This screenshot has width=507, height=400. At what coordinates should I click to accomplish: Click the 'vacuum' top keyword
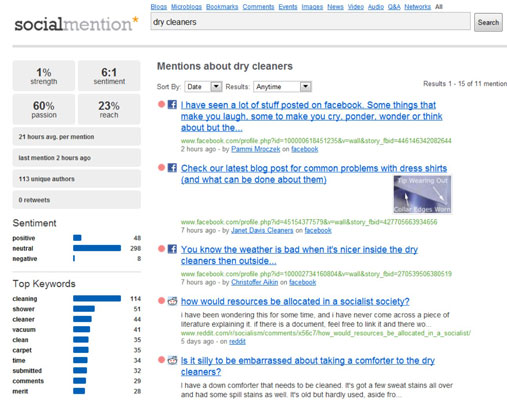[x=24, y=330]
